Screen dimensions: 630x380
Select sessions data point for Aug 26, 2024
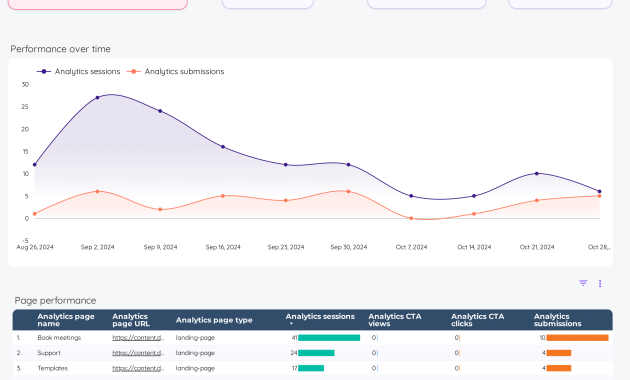tap(35, 165)
